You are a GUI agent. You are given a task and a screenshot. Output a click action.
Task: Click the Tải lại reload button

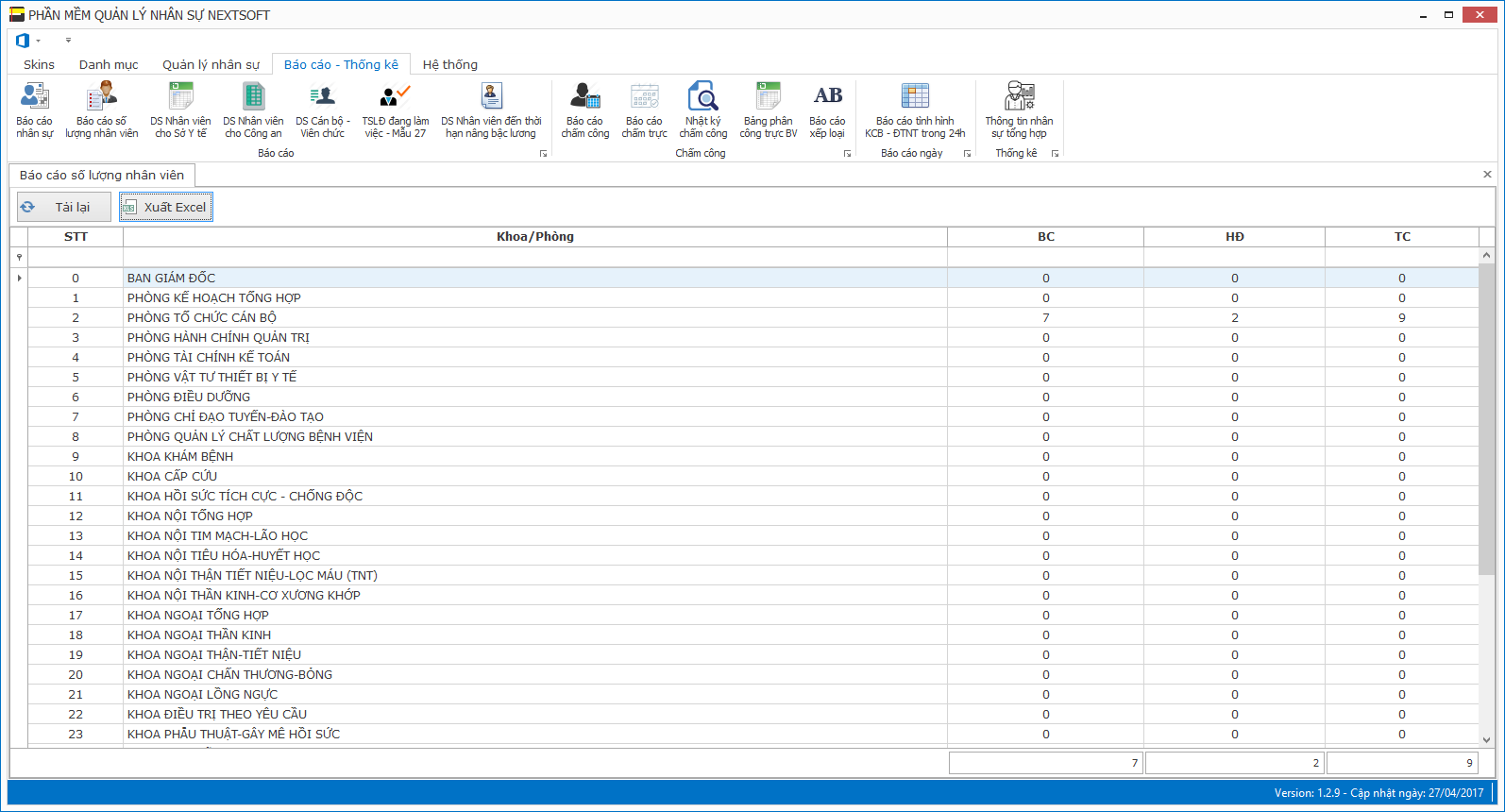point(64,207)
